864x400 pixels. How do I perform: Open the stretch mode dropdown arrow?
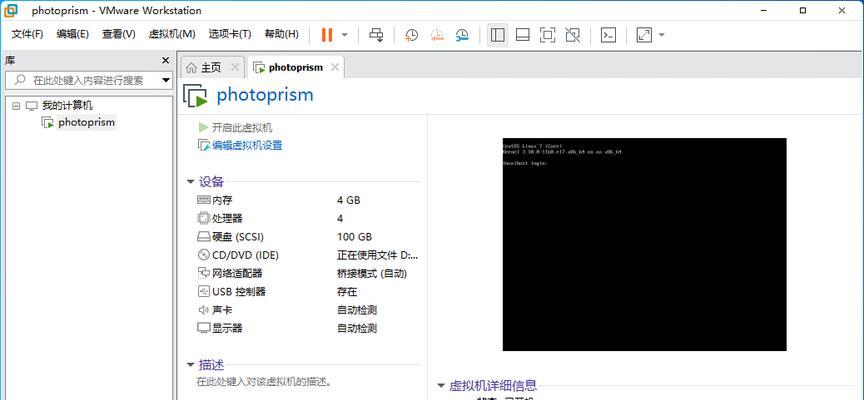point(662,35)
